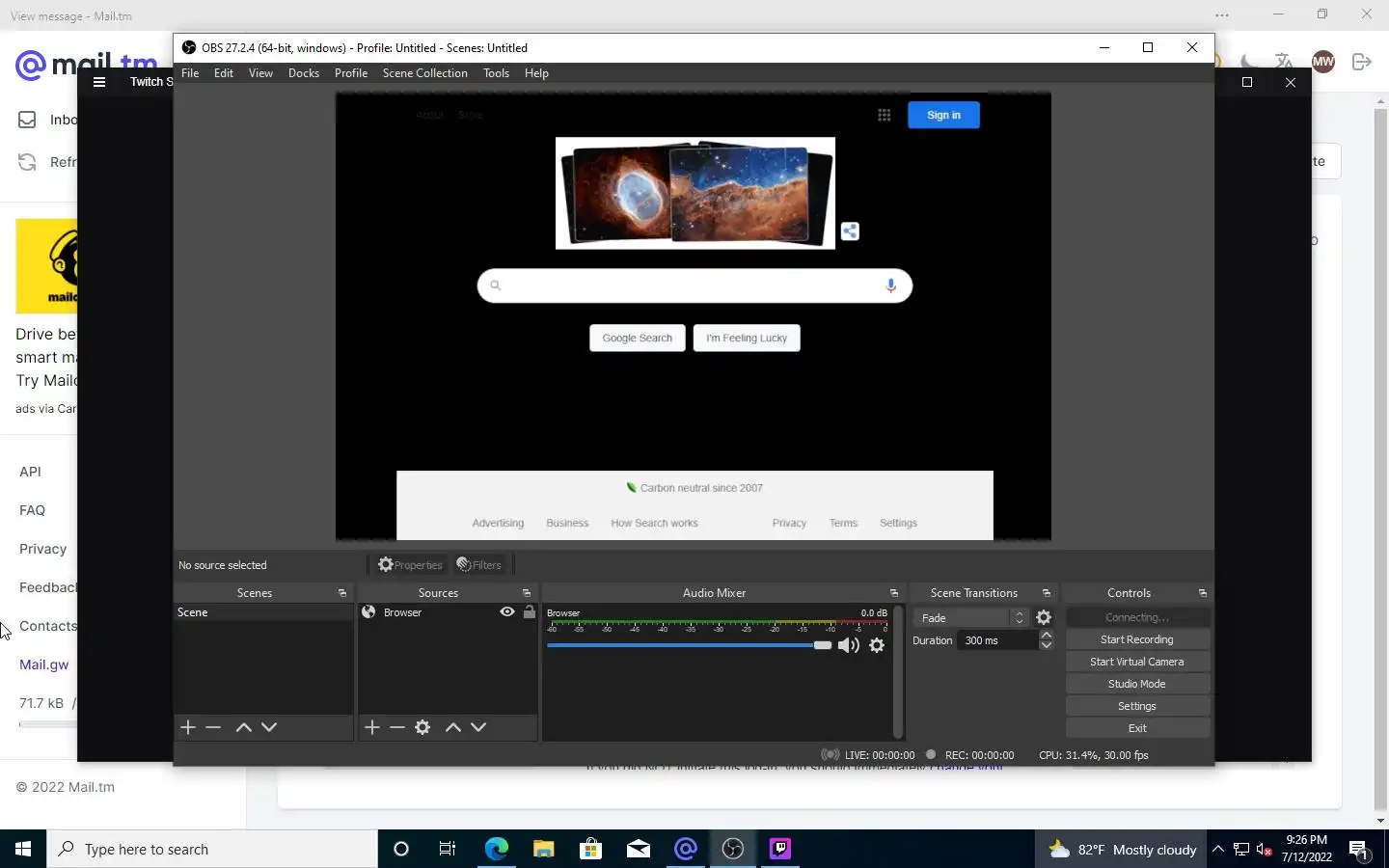Open the Mail.gw link in Mail.tm
Viewport: 1389px width, 868px height.
(x=44, y=665)
